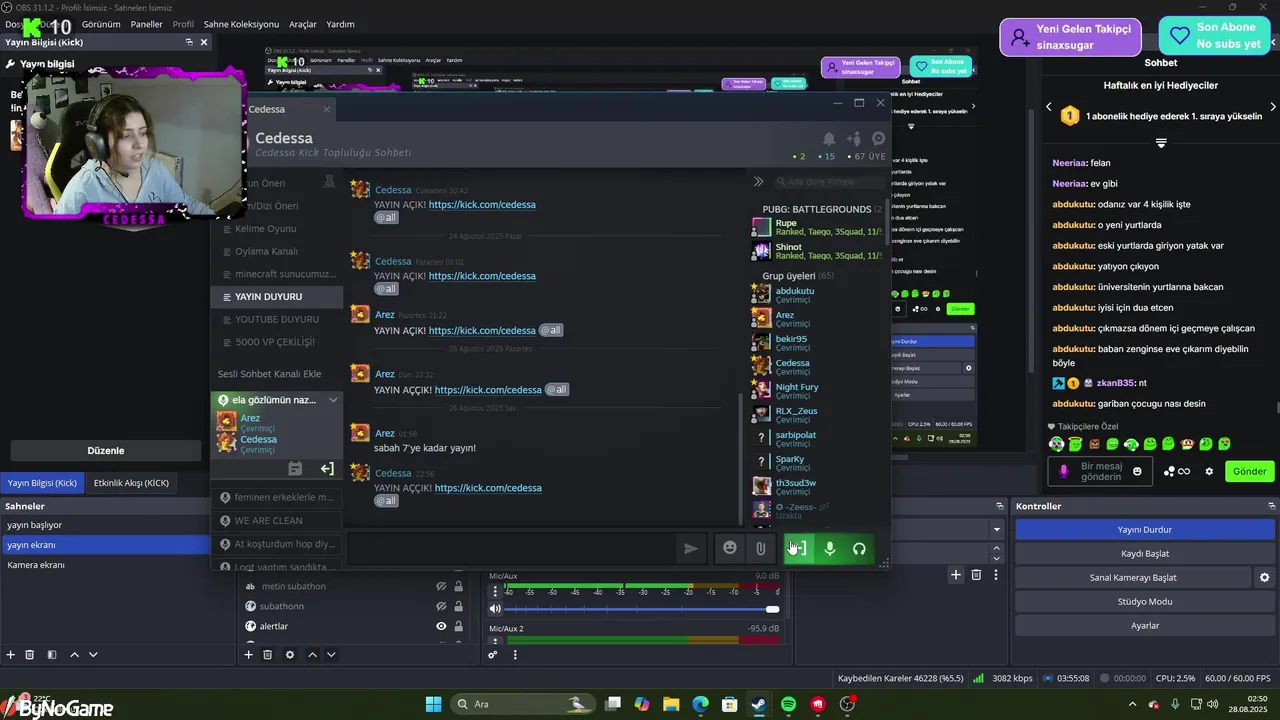This screenshot has width=1280, height=720.
Task: Attach a file with paperclip in Steam chat
Action: (x=760, y=548)
